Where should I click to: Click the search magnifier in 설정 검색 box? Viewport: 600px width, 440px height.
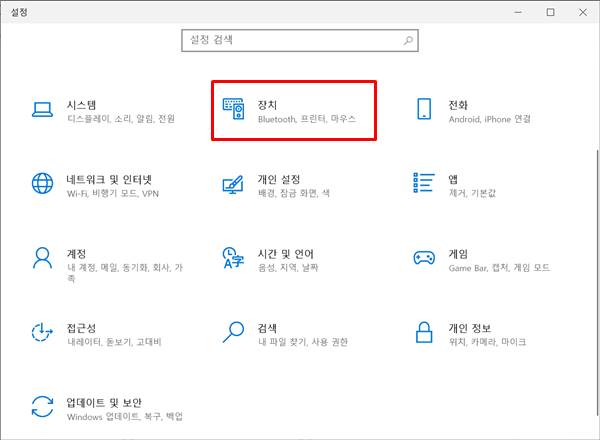[408, 40]
